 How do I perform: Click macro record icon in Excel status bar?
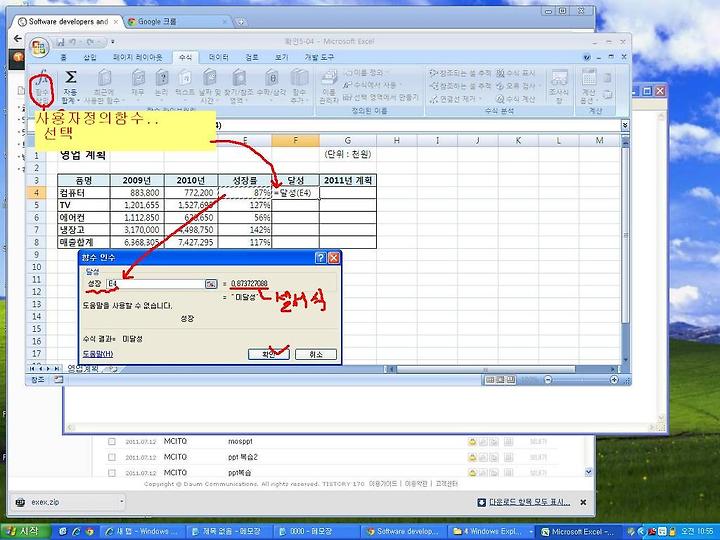tap(58, 380)
